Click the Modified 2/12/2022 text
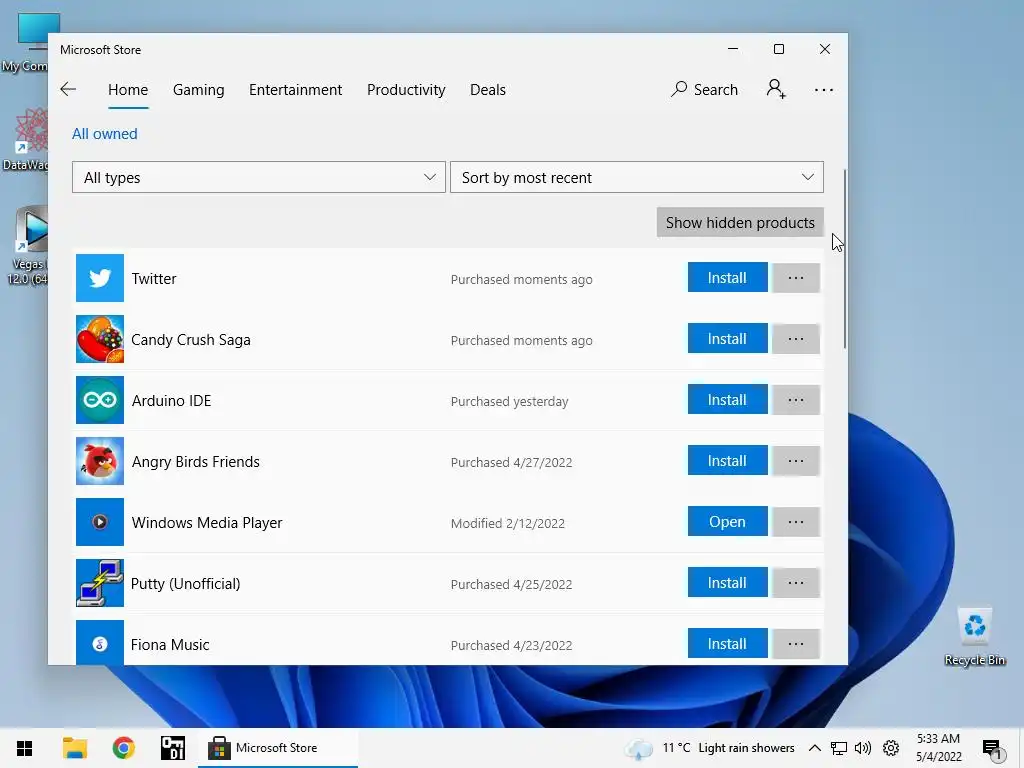This screenshot has width=1024, height=768. [x=507, y=523]
